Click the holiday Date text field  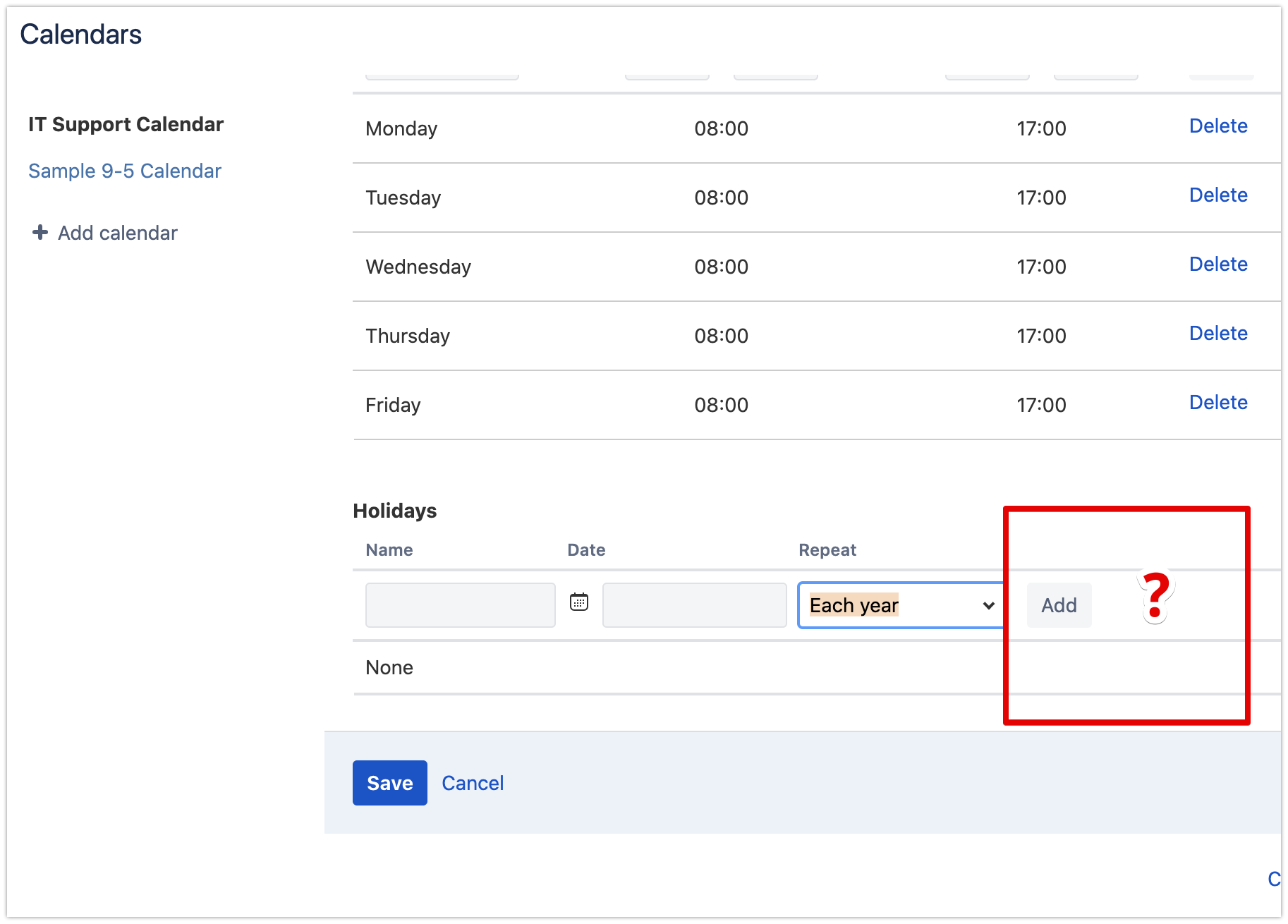pyautogui.click(x=694, y=605)
